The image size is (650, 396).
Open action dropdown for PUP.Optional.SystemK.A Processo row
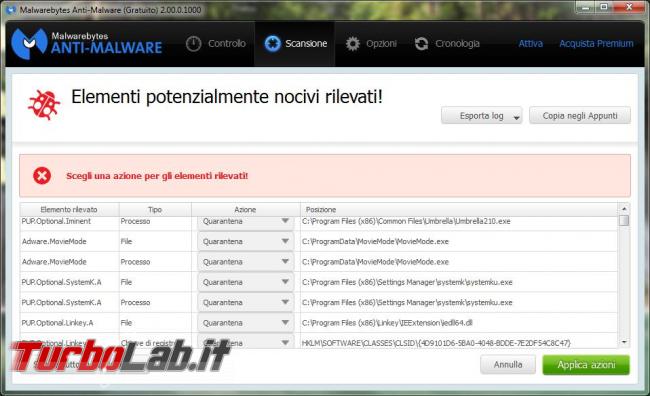[245, 302]
